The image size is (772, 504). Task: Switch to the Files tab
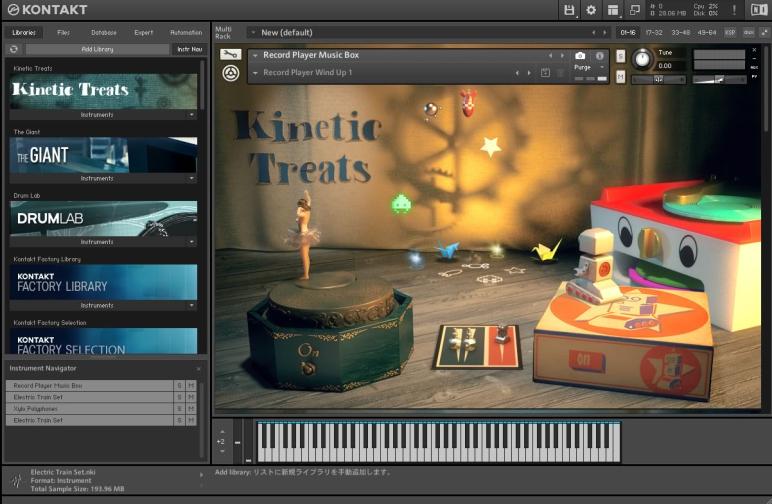click(63, 32)
